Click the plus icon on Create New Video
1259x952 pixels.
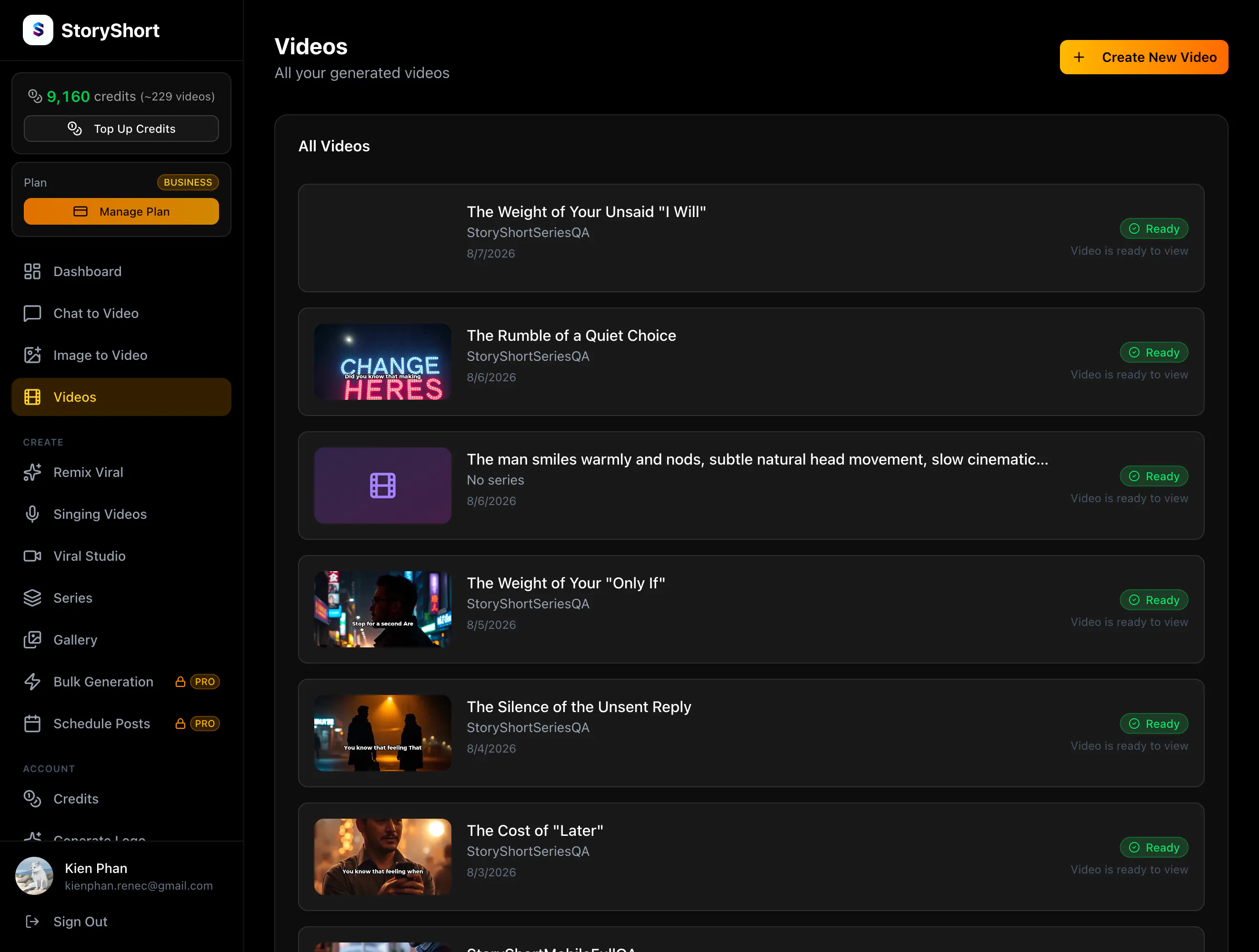[1079, 57]
